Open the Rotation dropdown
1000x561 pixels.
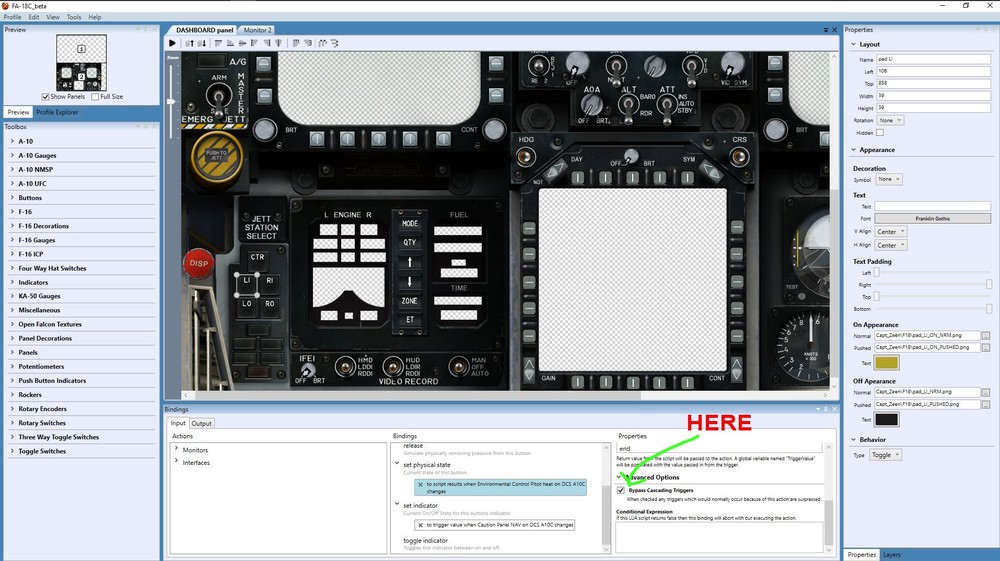point(890,120)
